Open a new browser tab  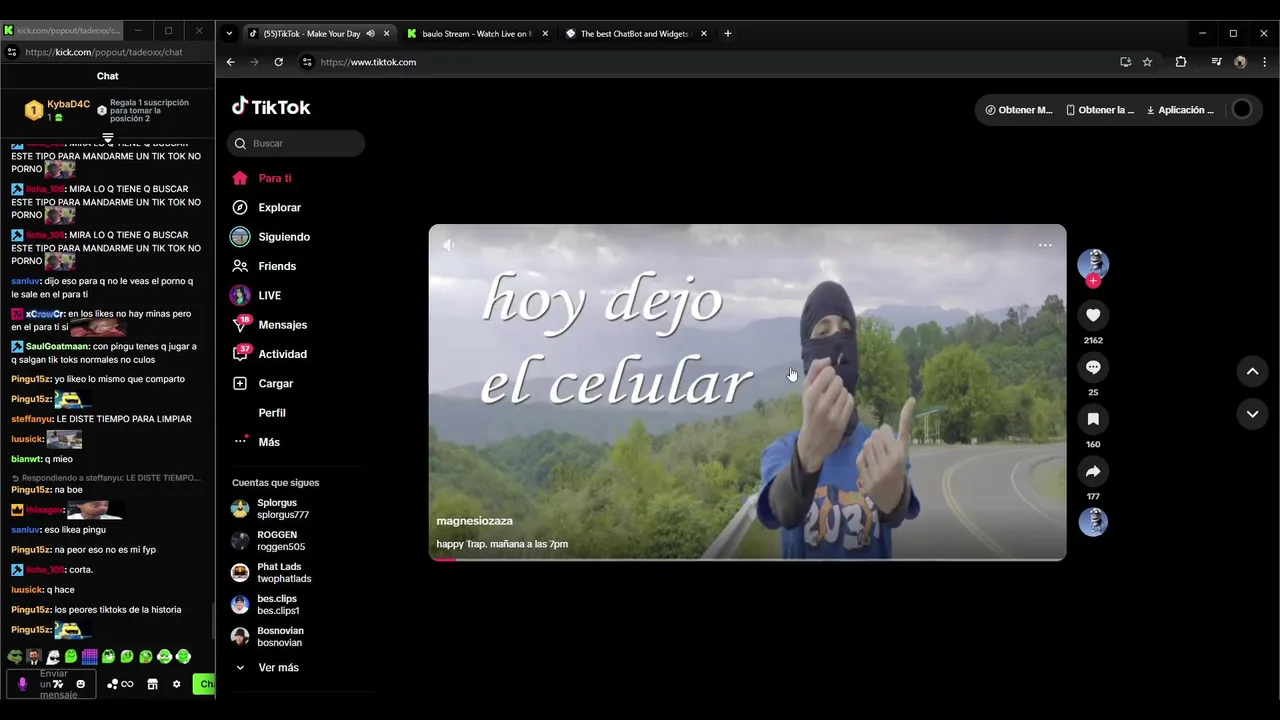pos(727,33)
